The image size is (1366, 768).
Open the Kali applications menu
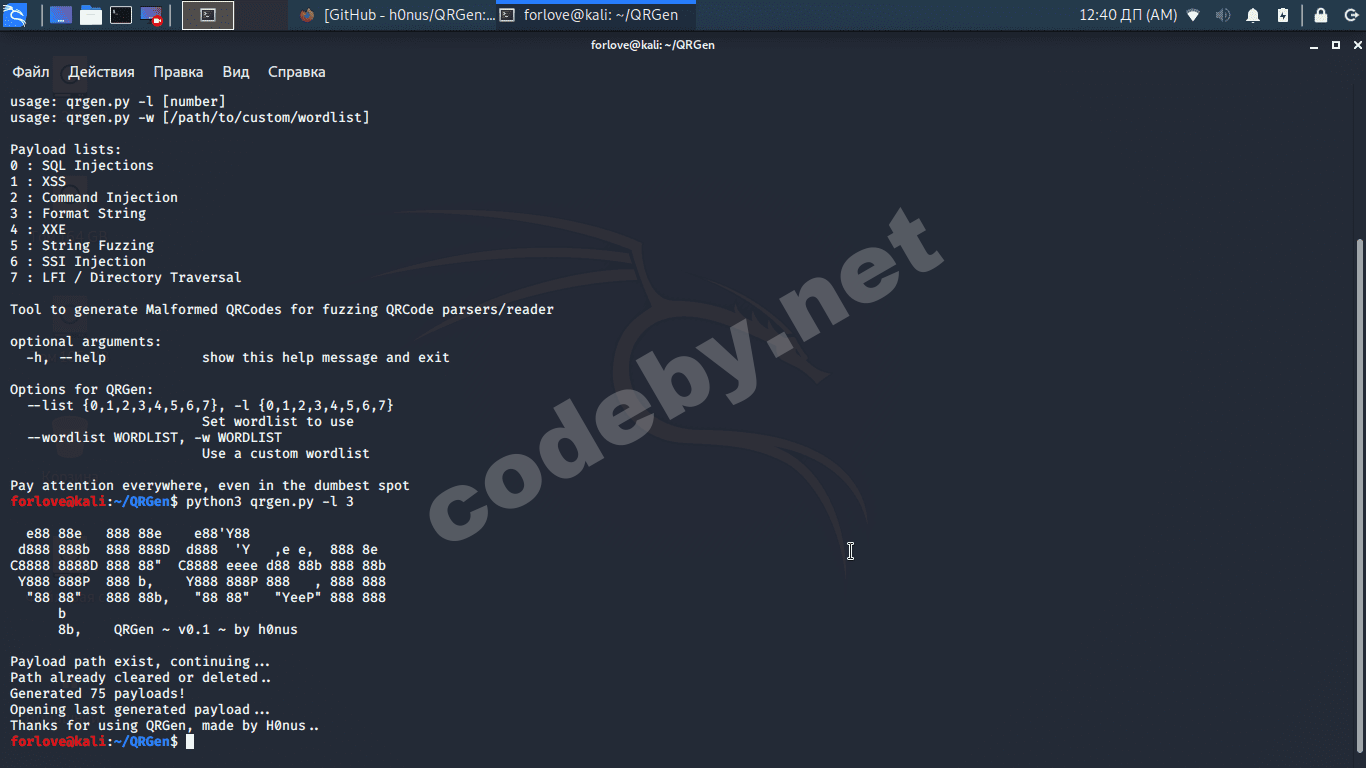click(15, 15)
